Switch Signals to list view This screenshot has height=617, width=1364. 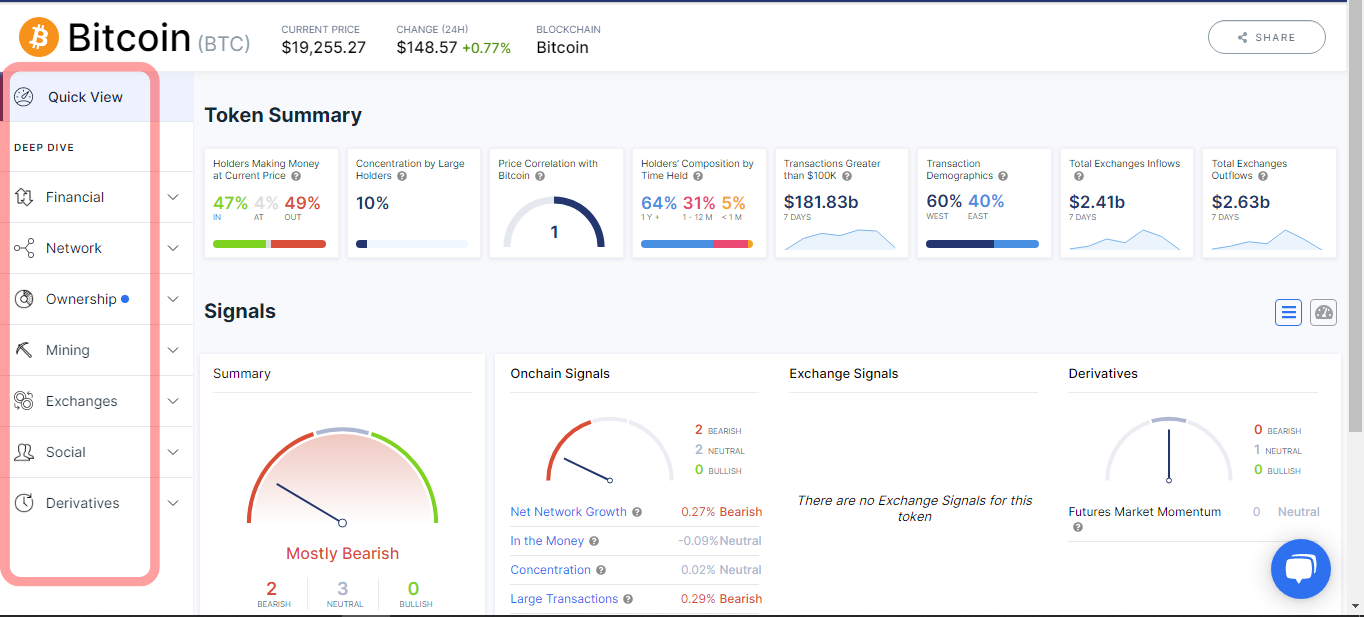(1288, 313)
